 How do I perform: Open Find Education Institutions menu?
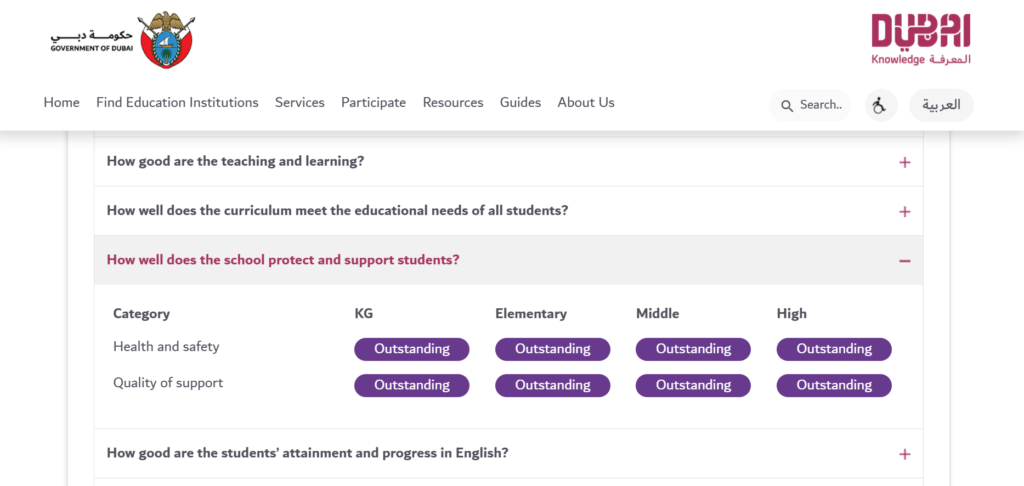tap(177, 103)
